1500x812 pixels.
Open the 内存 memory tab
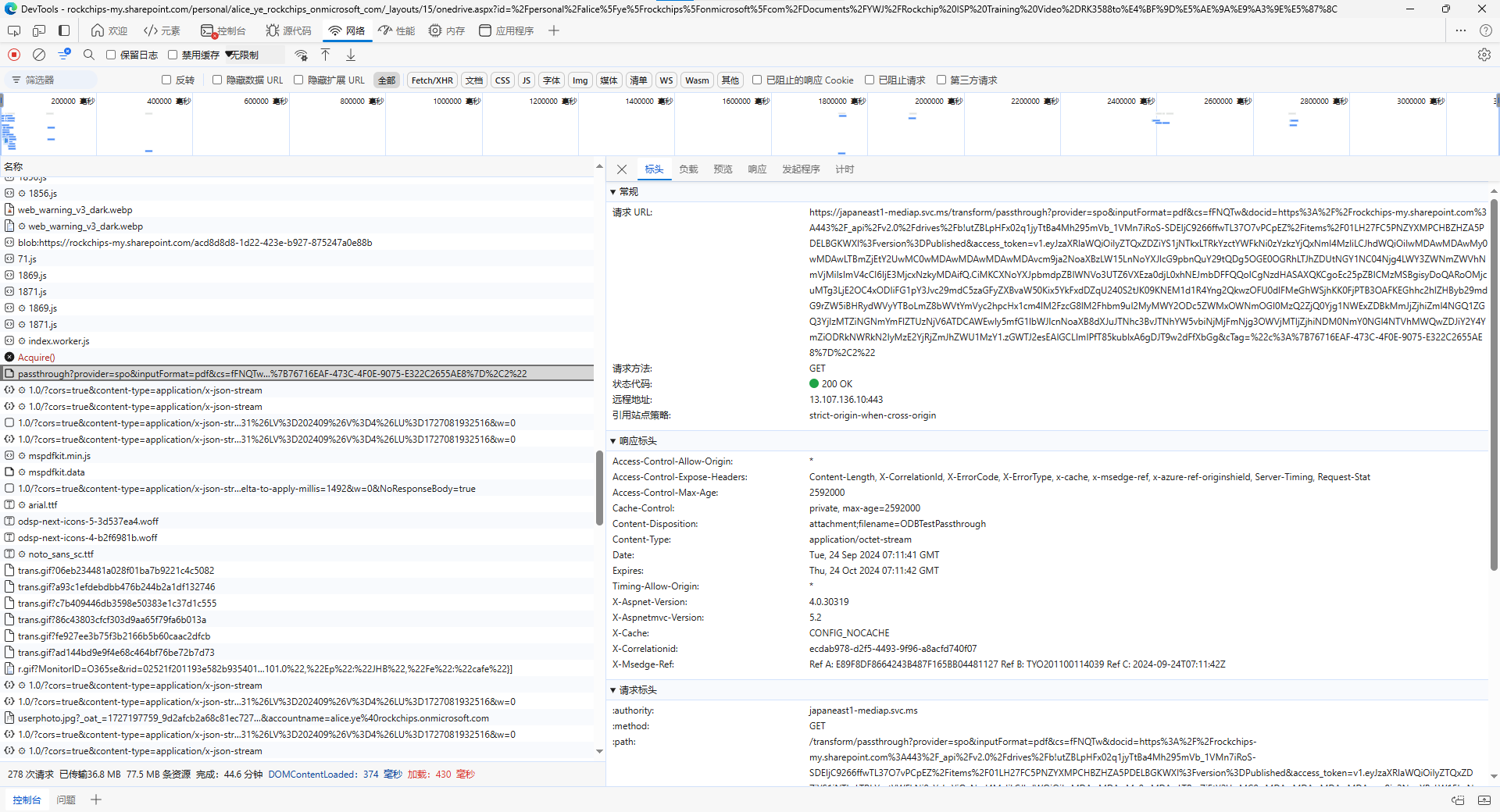447,30
